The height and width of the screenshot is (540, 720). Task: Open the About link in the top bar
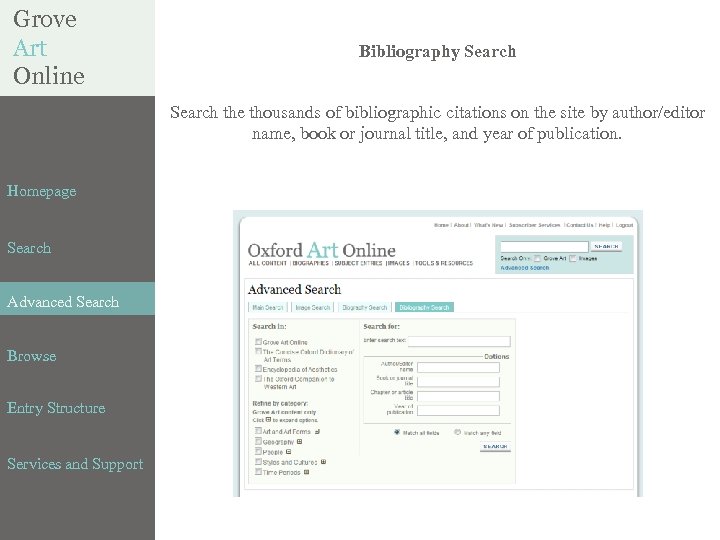[x=461, y=225]
